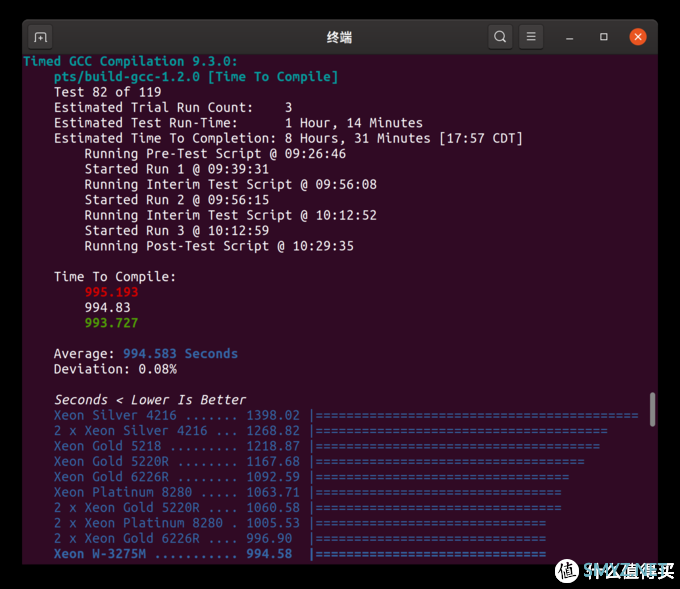Viewport: 680px width, 589px height.
Task: Click the 'Xeon Platinum 8280 ... 1063.71' row
Action: point(307,492)
